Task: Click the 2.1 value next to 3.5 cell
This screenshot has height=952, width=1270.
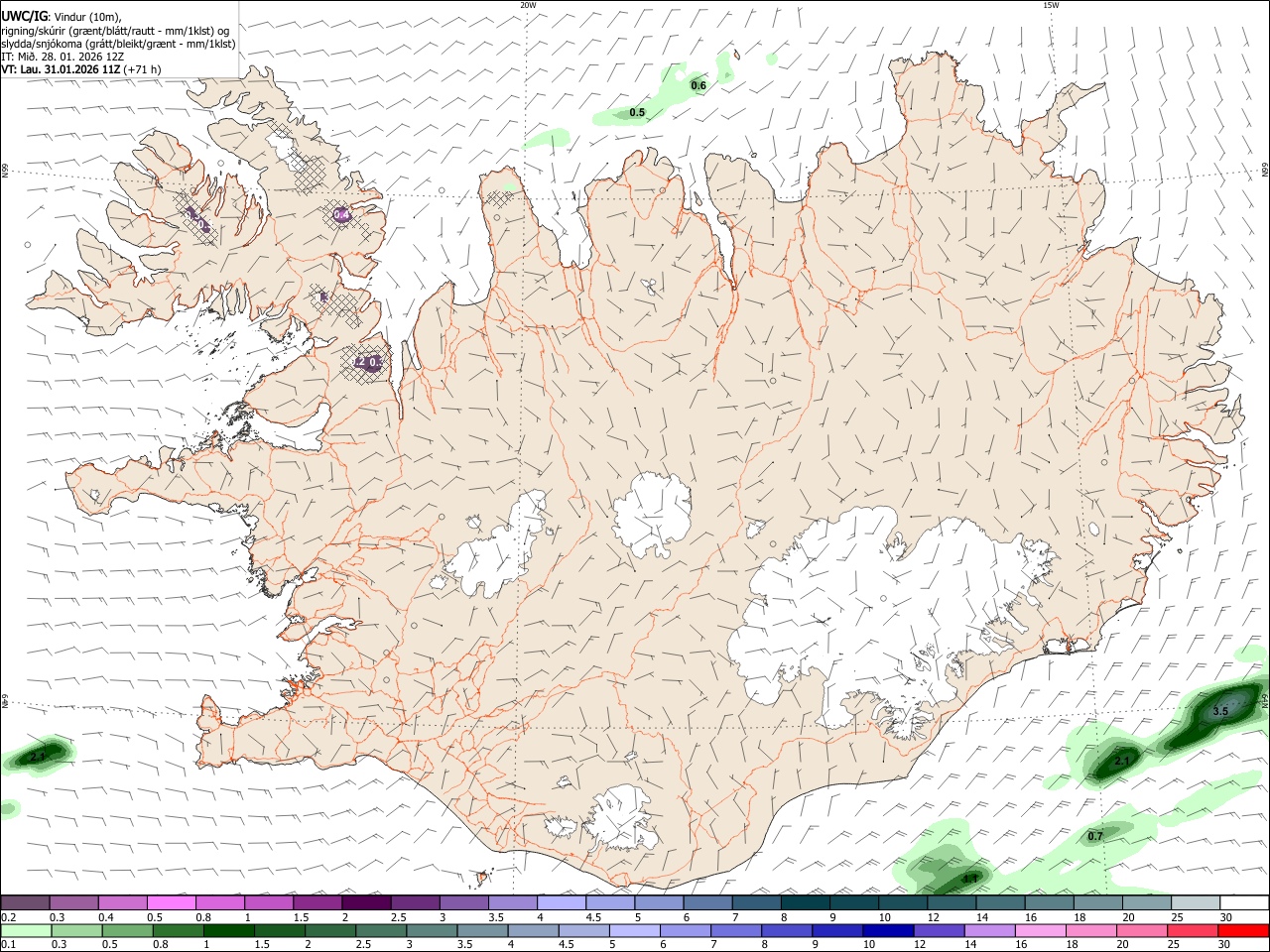Action: click(1123, 761)
